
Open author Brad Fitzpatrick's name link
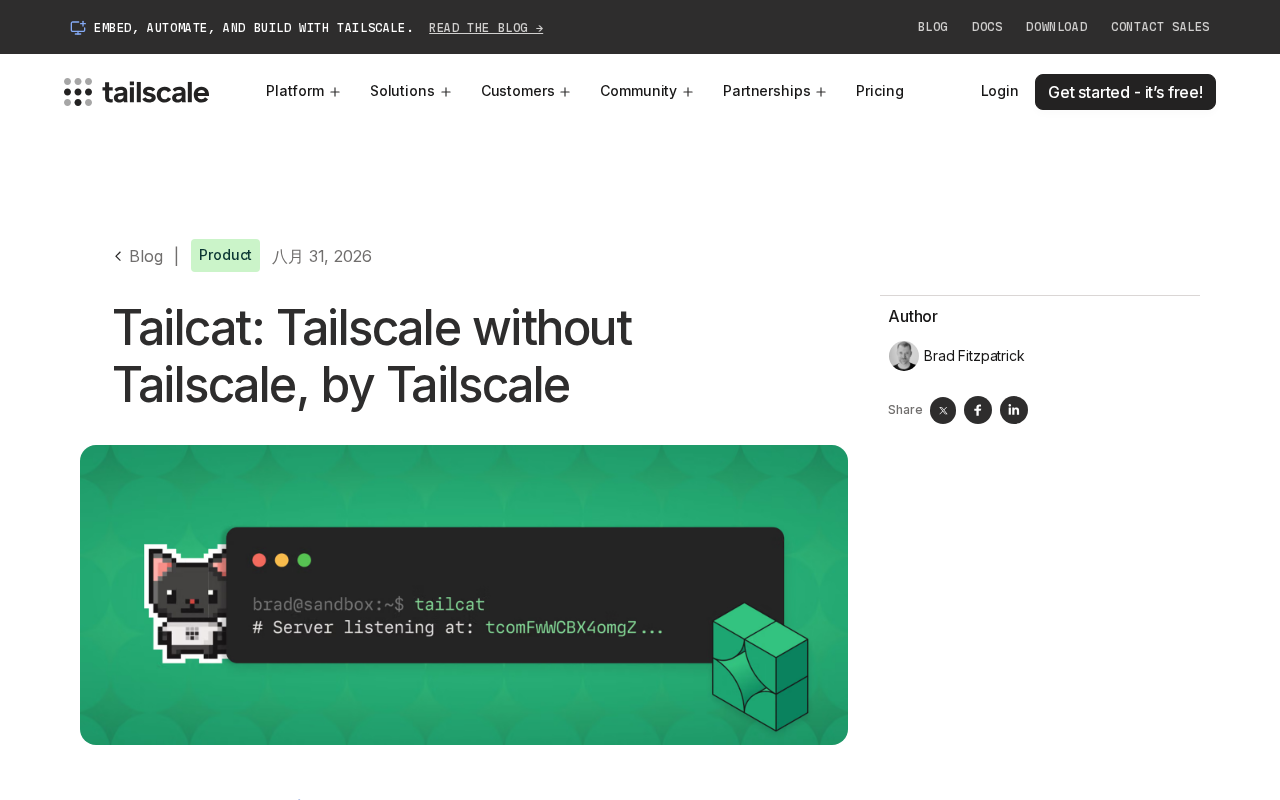[x=974, y=356]
